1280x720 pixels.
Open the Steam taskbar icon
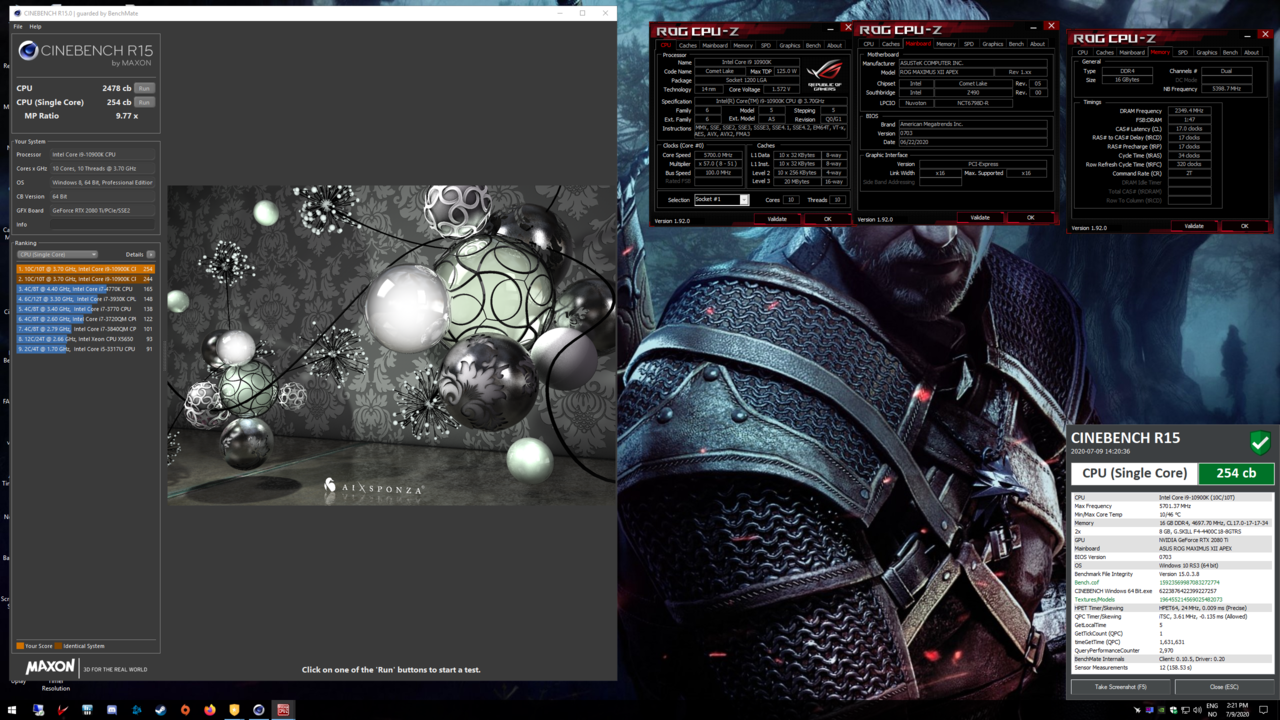[160, 710]
